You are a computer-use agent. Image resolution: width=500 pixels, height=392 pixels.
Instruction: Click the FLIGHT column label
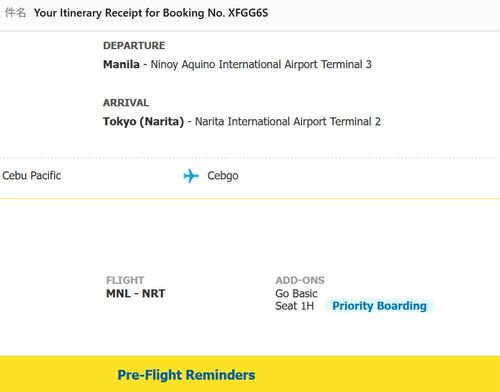coord(125,280)
